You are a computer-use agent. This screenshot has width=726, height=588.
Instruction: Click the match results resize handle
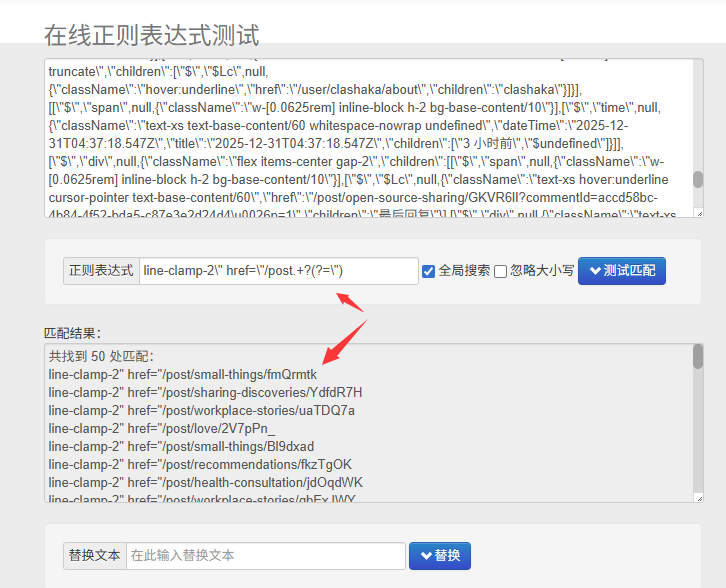point(697,498)
